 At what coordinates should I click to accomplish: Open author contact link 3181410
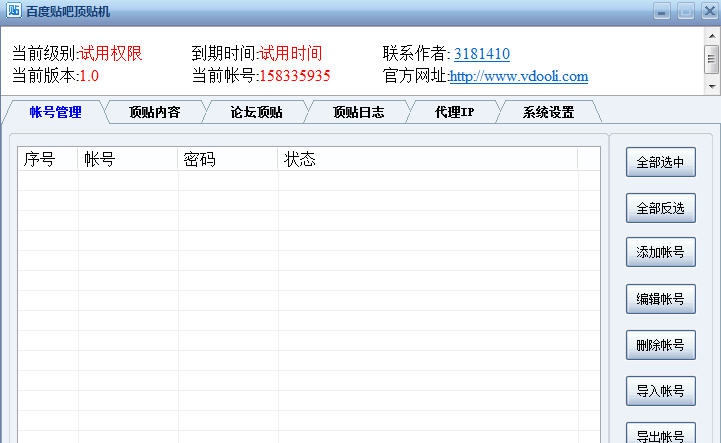[x=482, y=54]
